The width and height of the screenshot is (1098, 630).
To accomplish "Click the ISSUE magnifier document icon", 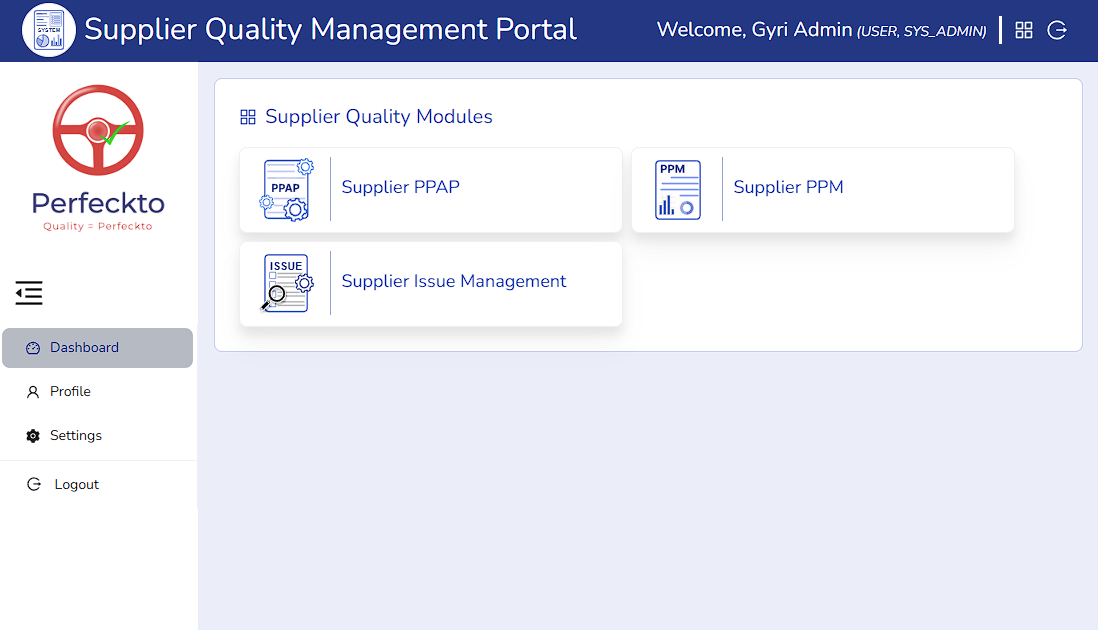I will coord(286,283).
